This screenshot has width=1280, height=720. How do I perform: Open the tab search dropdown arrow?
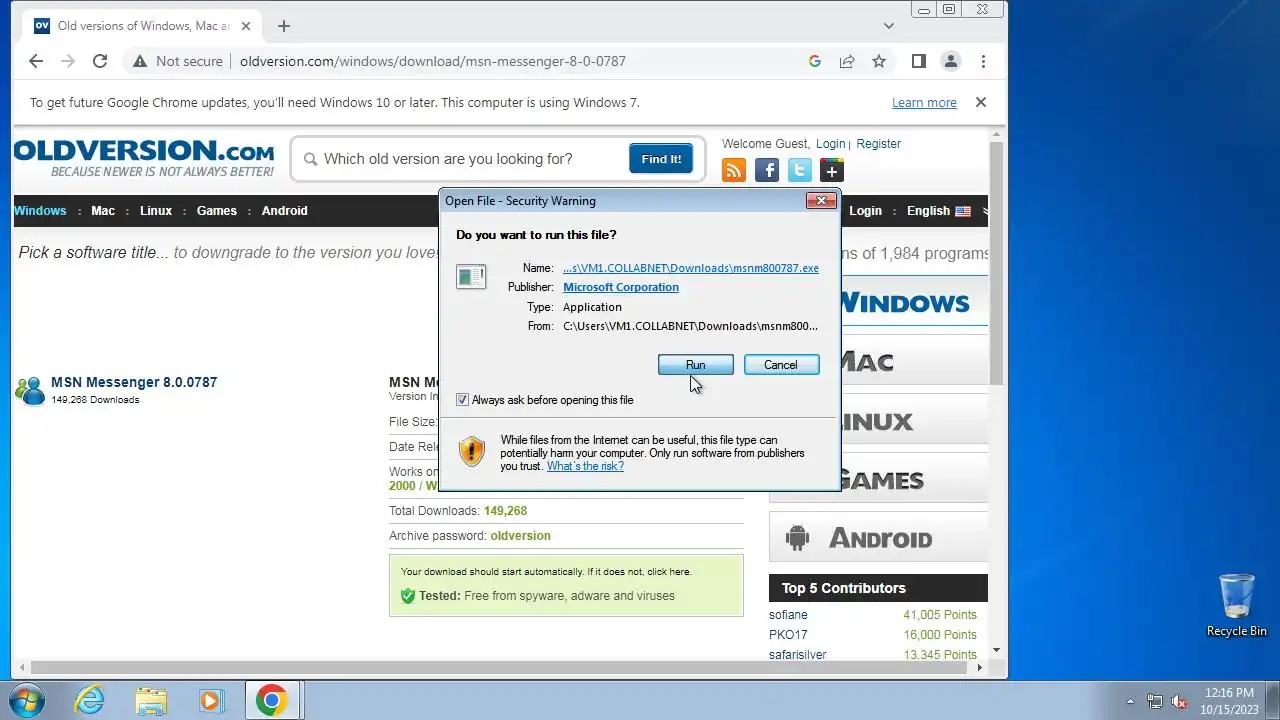coord(889,26)
